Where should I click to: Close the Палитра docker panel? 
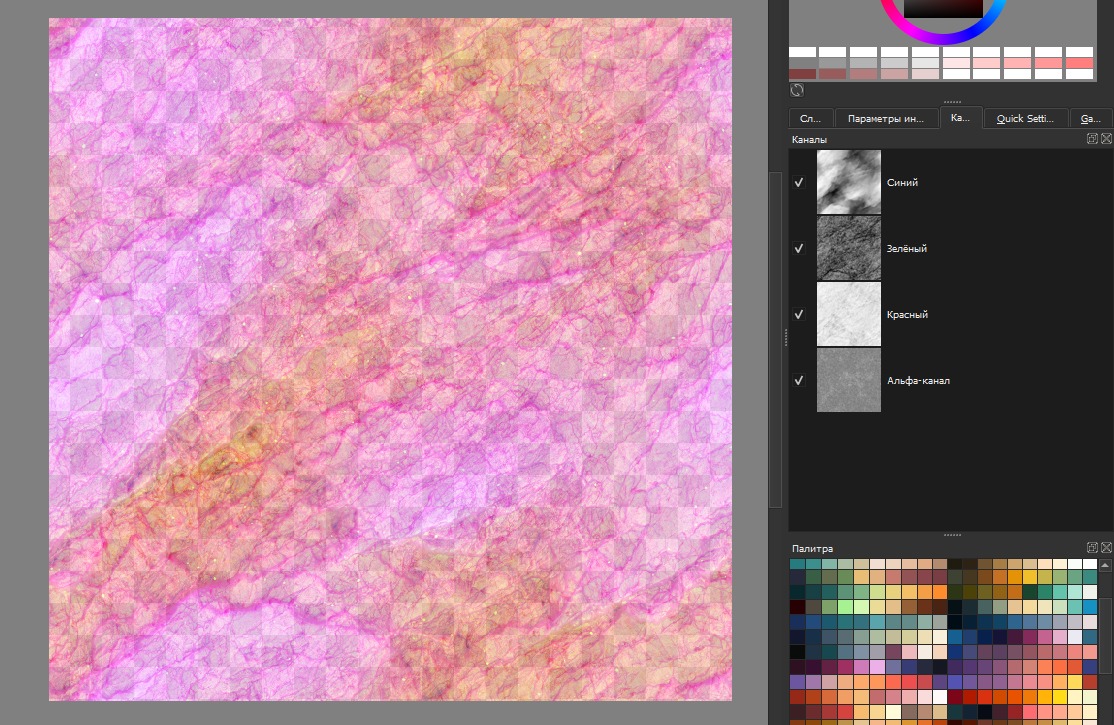pos(1106,548)
